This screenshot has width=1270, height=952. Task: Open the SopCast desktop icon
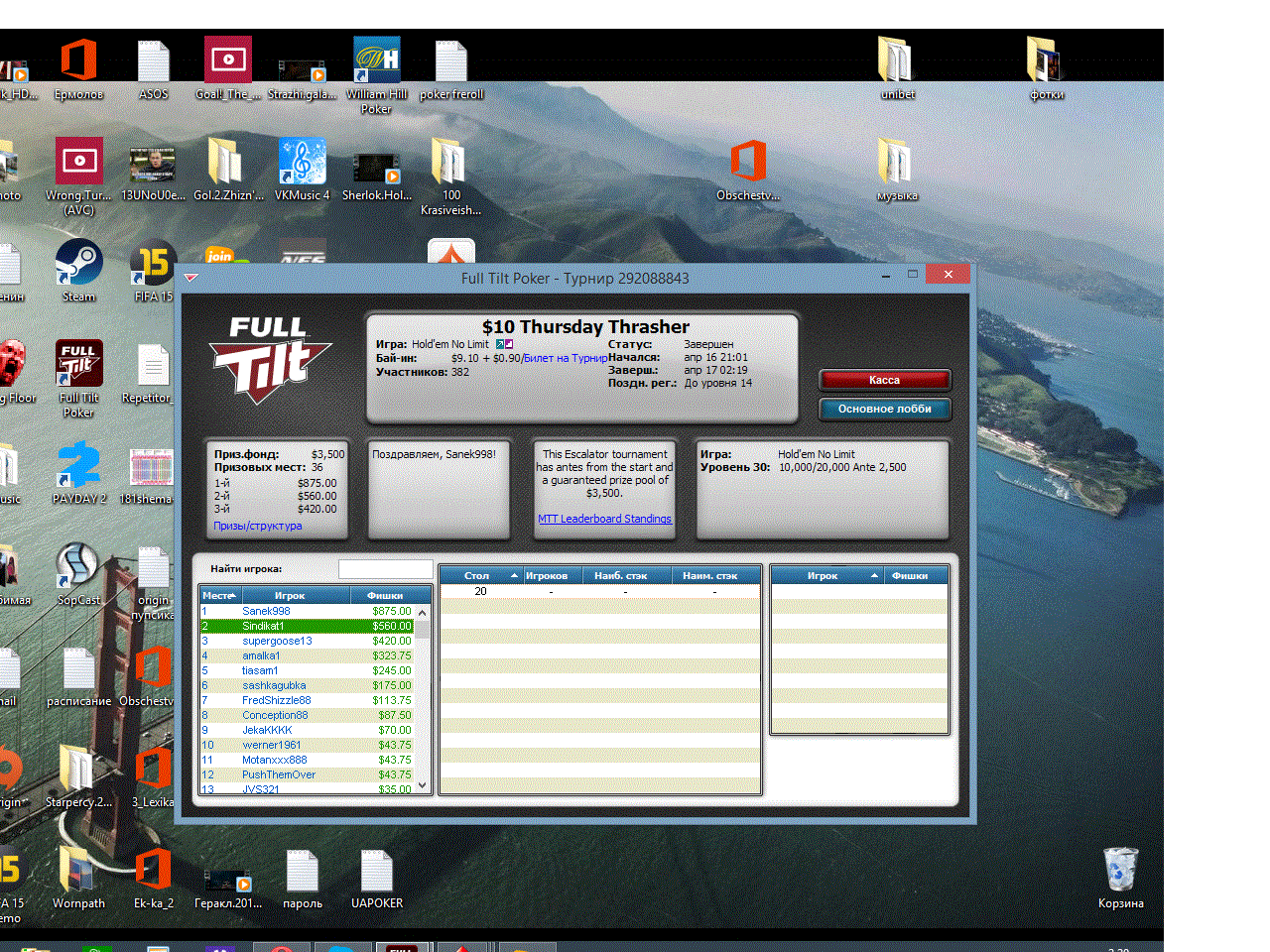click(78, 573)
